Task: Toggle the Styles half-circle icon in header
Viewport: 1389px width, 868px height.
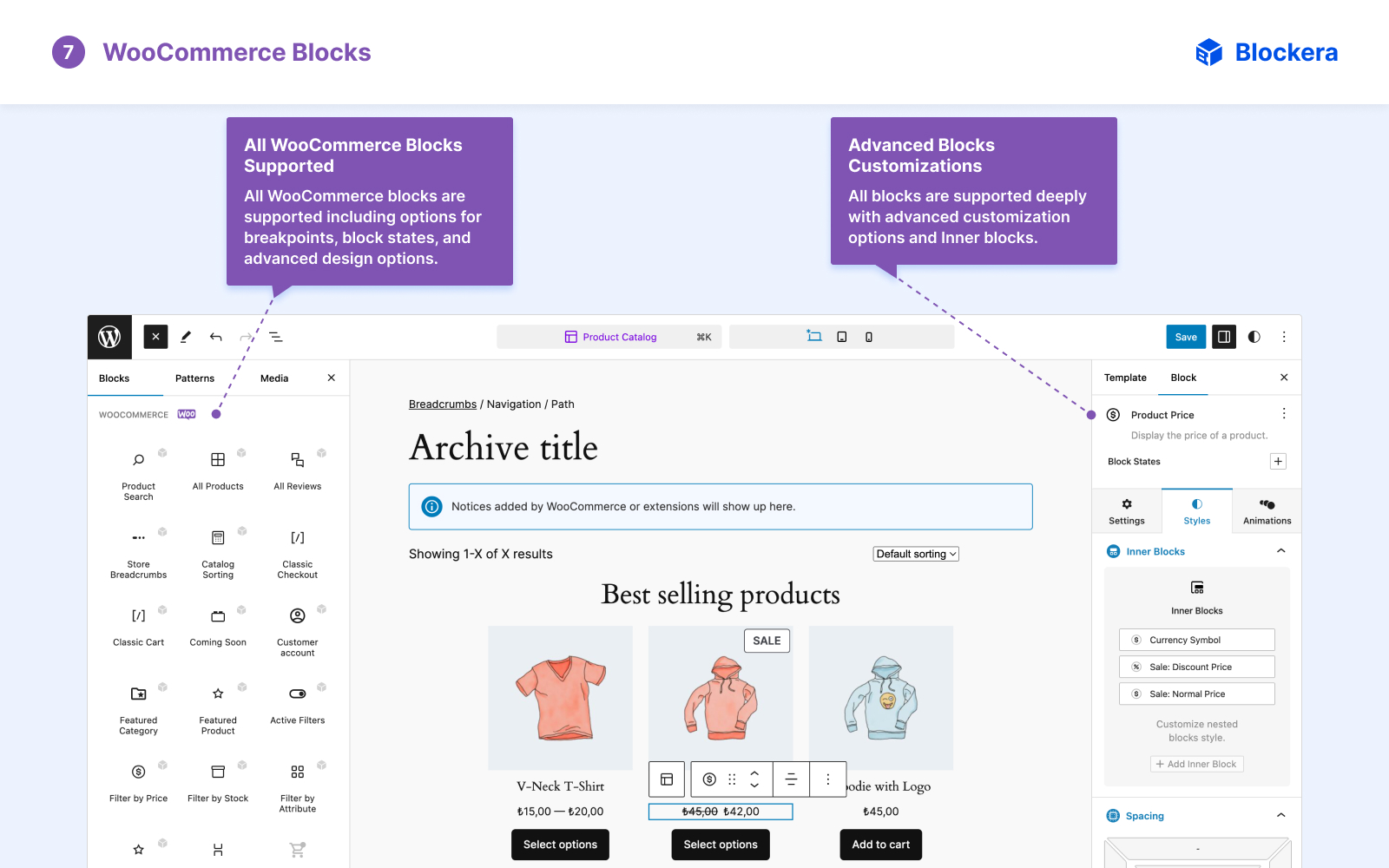Action: pos(1254,337)
